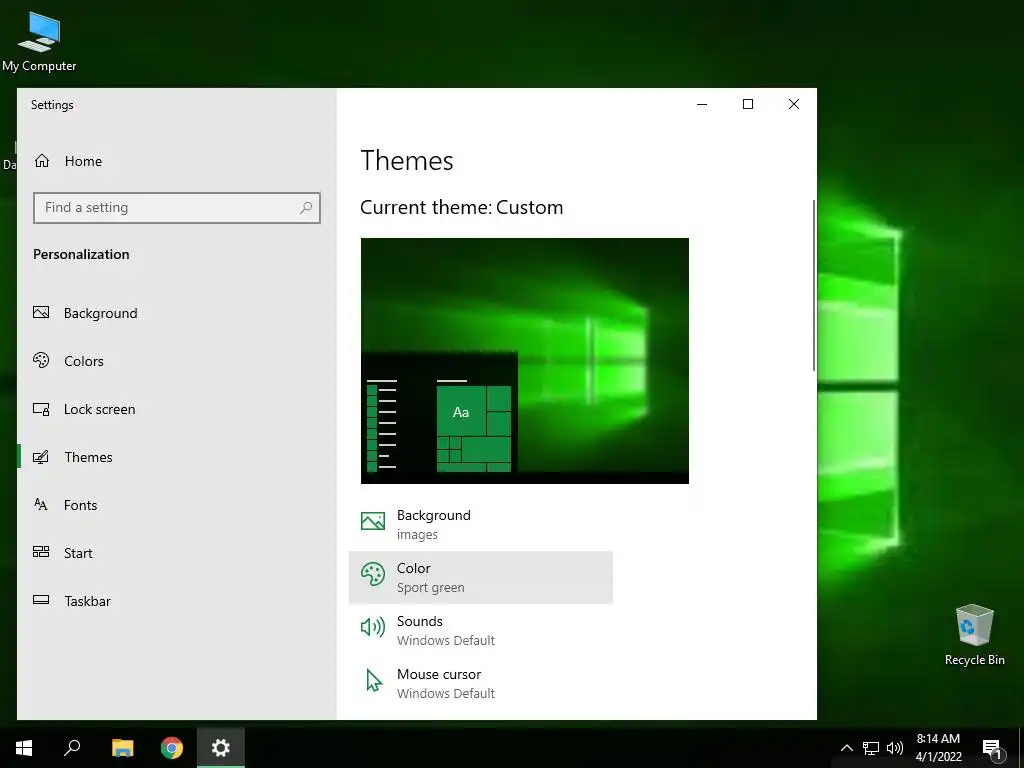The height and width of the screenshot is (768, 1024).
Task: Select the My Computer desktop icon
Action: pyautogui.click(x=39, y=40)
